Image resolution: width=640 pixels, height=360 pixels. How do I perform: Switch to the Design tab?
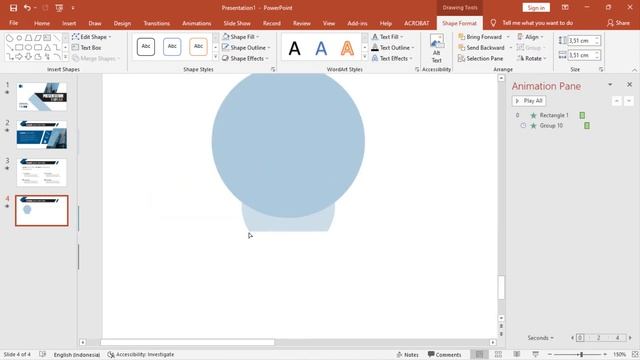(122, 23)
